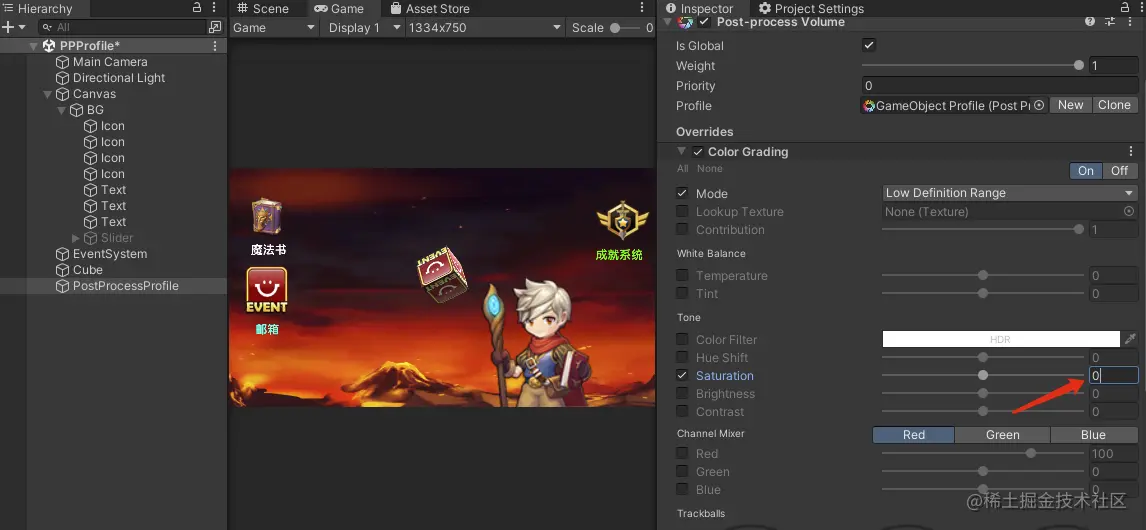The image size is (1146, 530).
Task: Open the Lookup Texture object picker icon
Action: 1129,211
